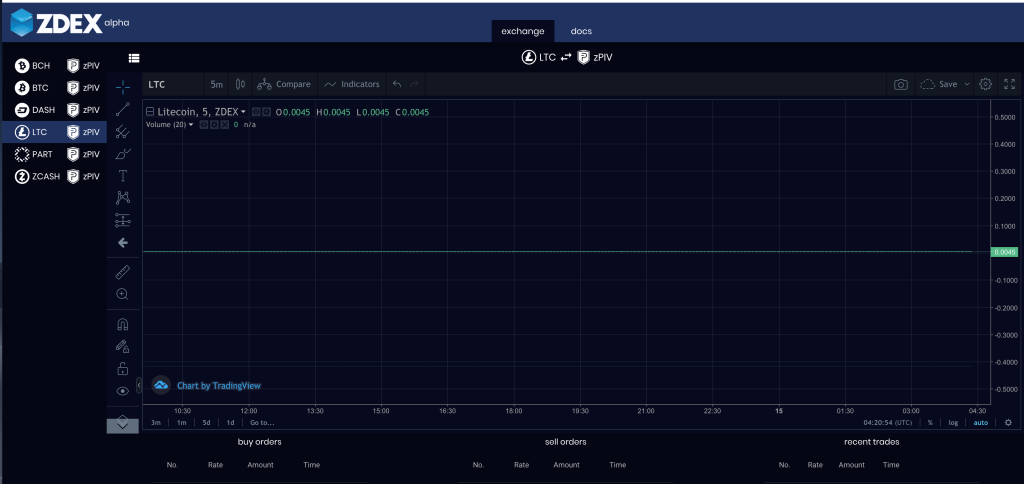Click the redo arrow
Screen dimensions: 1024x484
(x=413, y=84)
